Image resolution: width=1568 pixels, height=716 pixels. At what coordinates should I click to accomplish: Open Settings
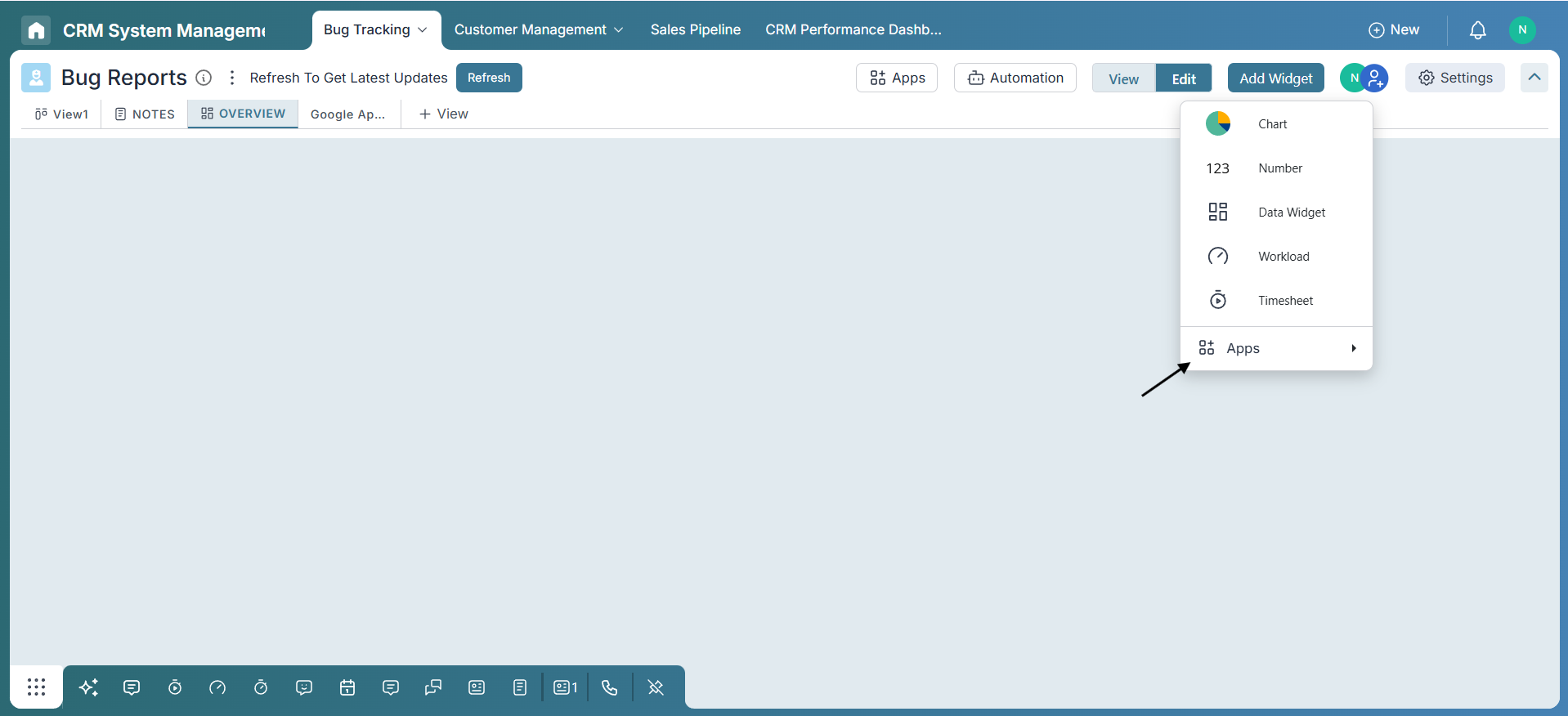[x=1455, y=78]
